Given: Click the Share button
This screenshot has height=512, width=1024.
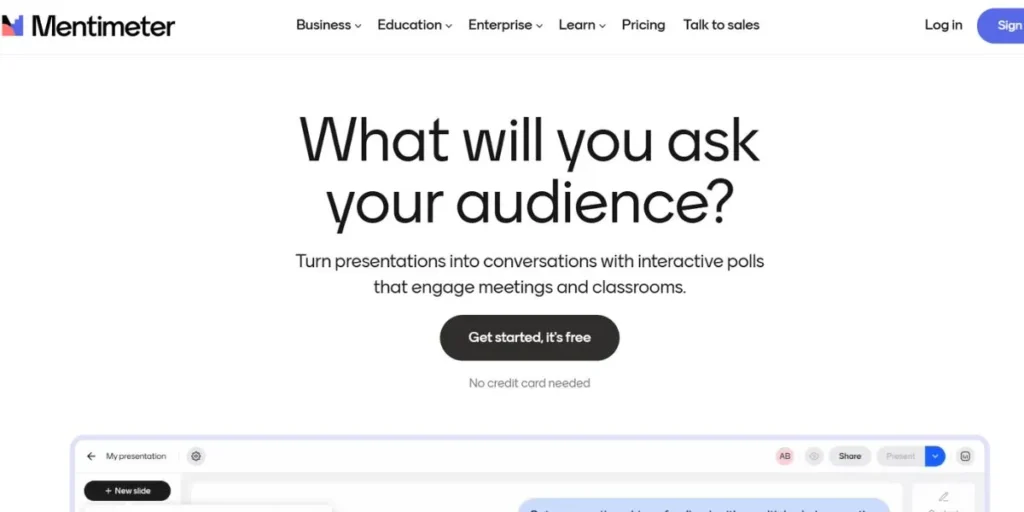Looking at the screenshot, I should [x=850, y=456].
